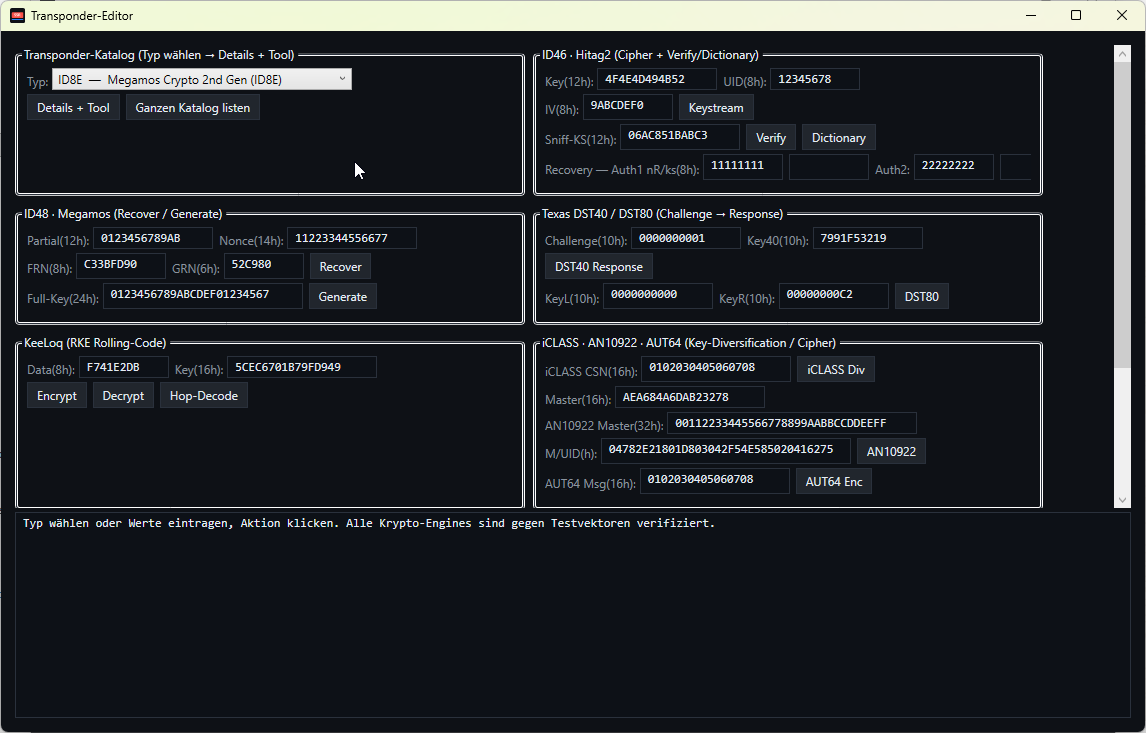Screen dimensions: 1146x733
Task: Click the KeyL(10h) input field
Action: click(658, 296)
